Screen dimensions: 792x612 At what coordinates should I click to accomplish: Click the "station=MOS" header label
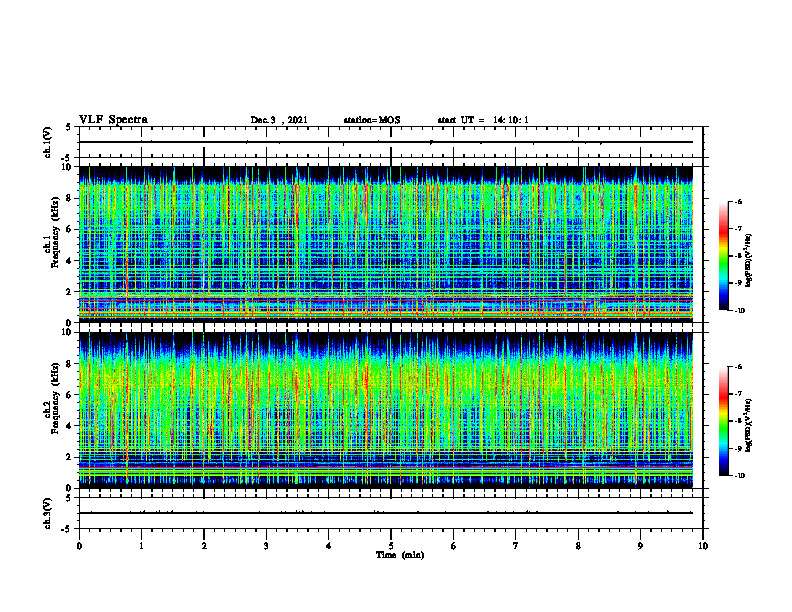click(x=372, y=120)
